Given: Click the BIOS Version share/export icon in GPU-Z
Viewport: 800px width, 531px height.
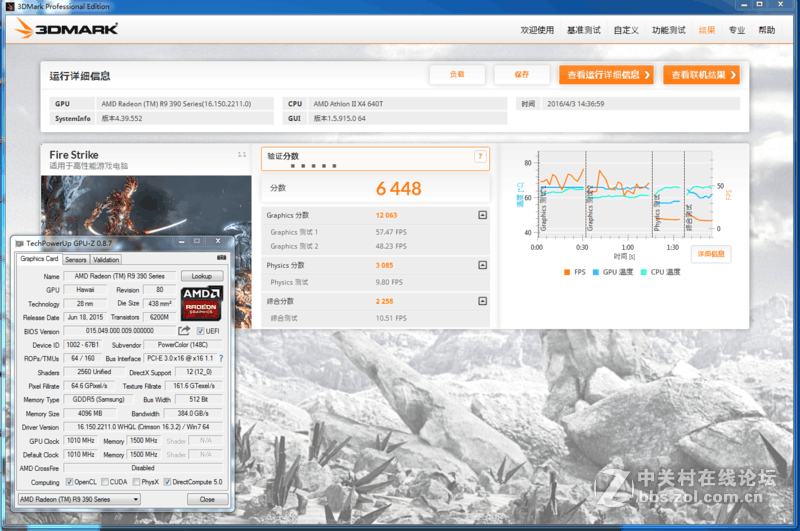Looking at the screenshot, I should click(x=184, y=331).
